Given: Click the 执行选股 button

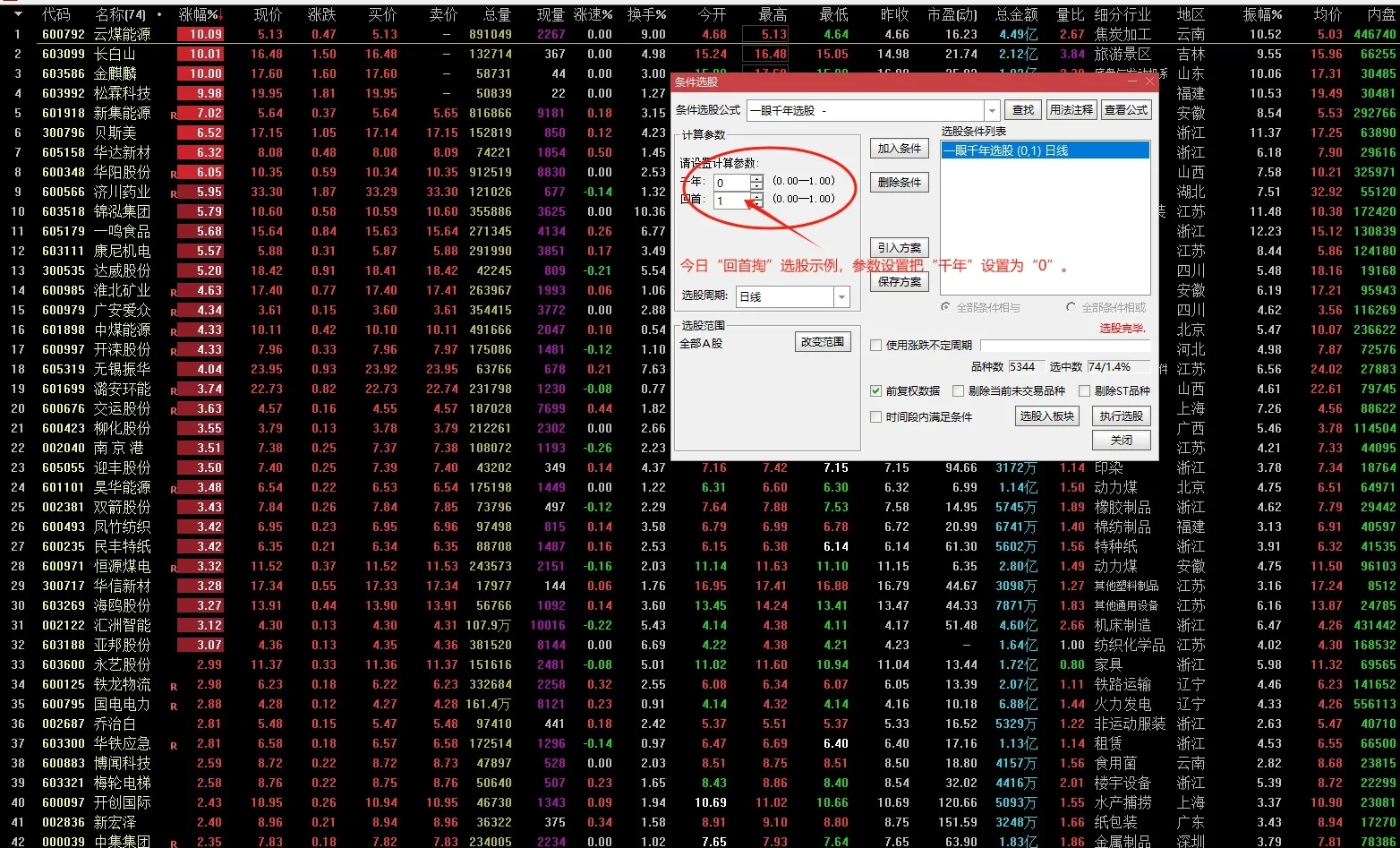Looking at the screenshot, I should click(1122, 415).
